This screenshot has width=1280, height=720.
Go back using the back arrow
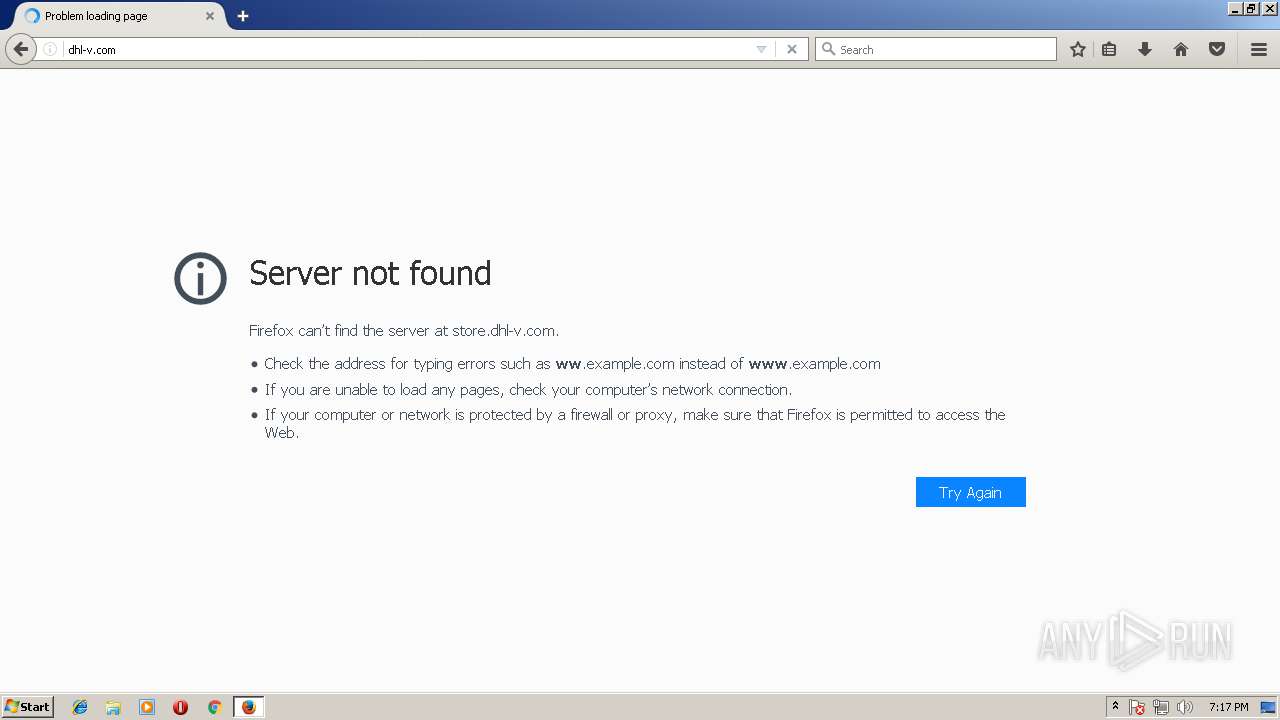[20, 49]
